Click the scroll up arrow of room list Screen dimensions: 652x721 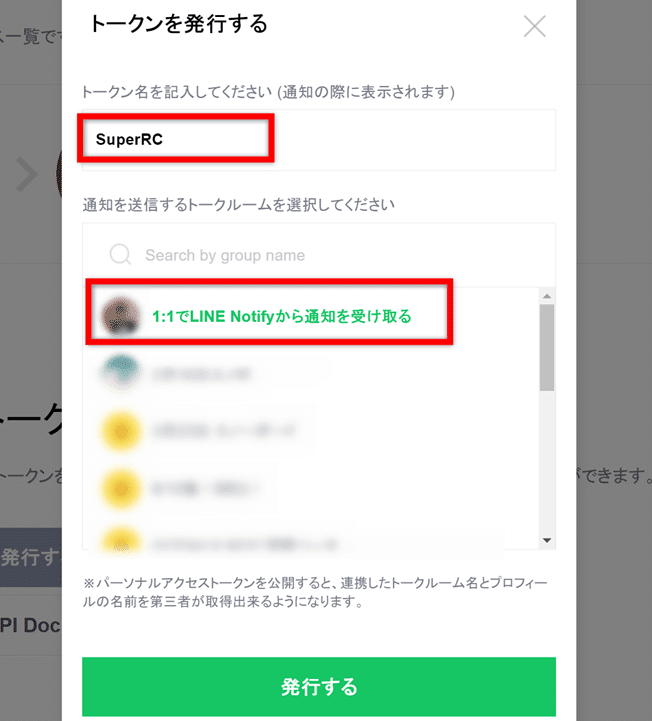(547, 296)
